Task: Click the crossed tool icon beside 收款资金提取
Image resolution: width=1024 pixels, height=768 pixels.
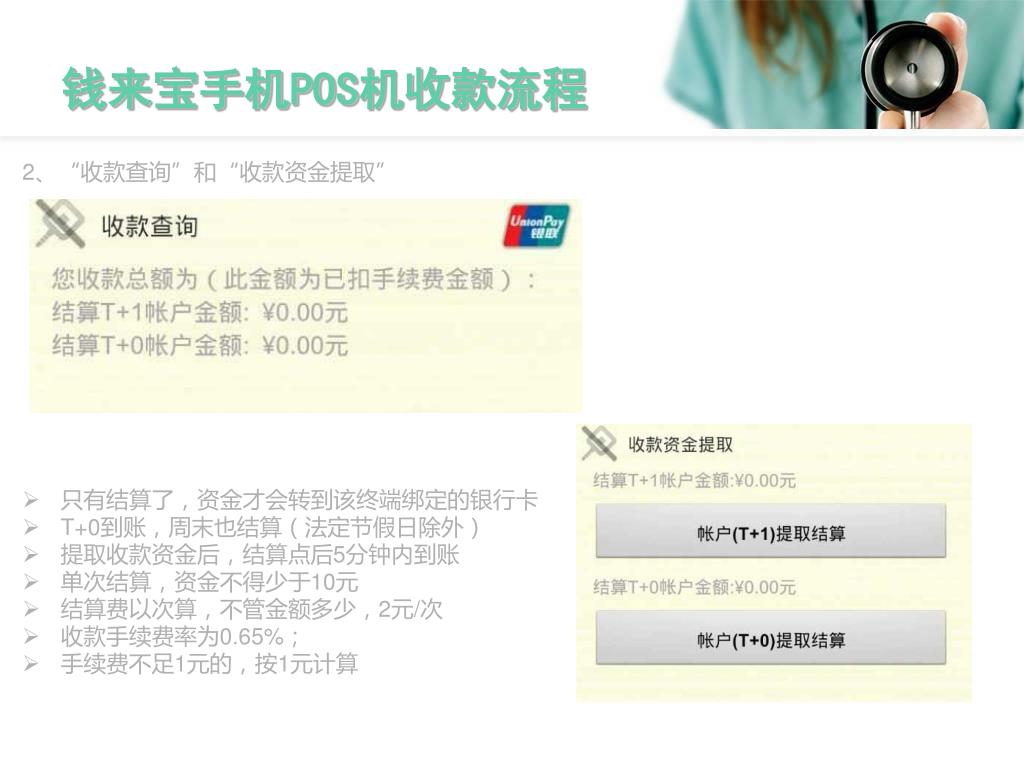Action: (599, 443)
